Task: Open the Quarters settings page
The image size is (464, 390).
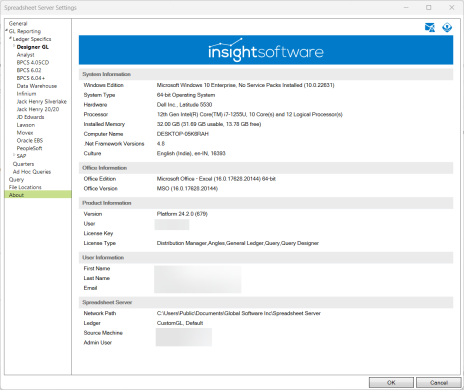Action: 23,164
